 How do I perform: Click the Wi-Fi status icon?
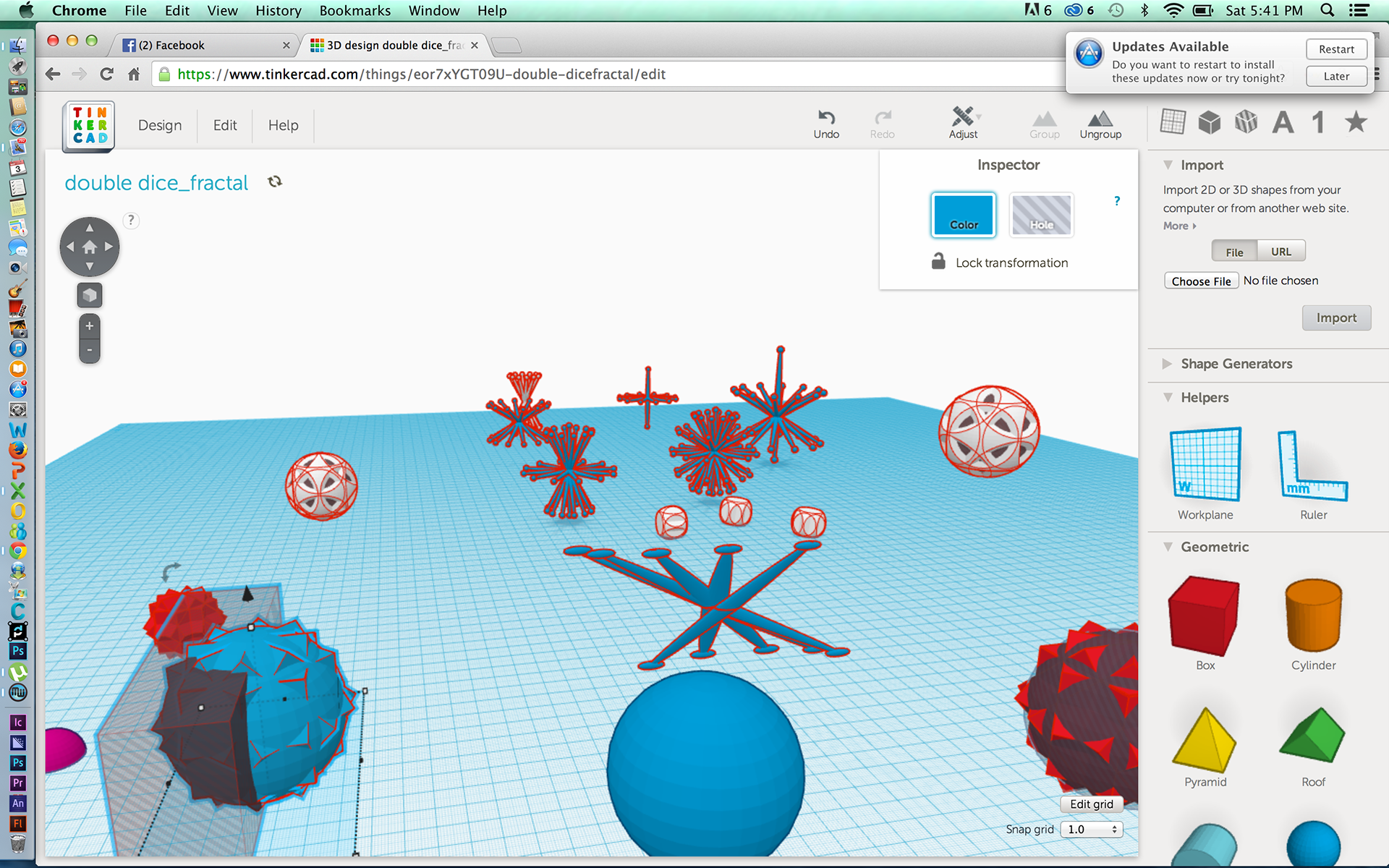[1173, 10]
